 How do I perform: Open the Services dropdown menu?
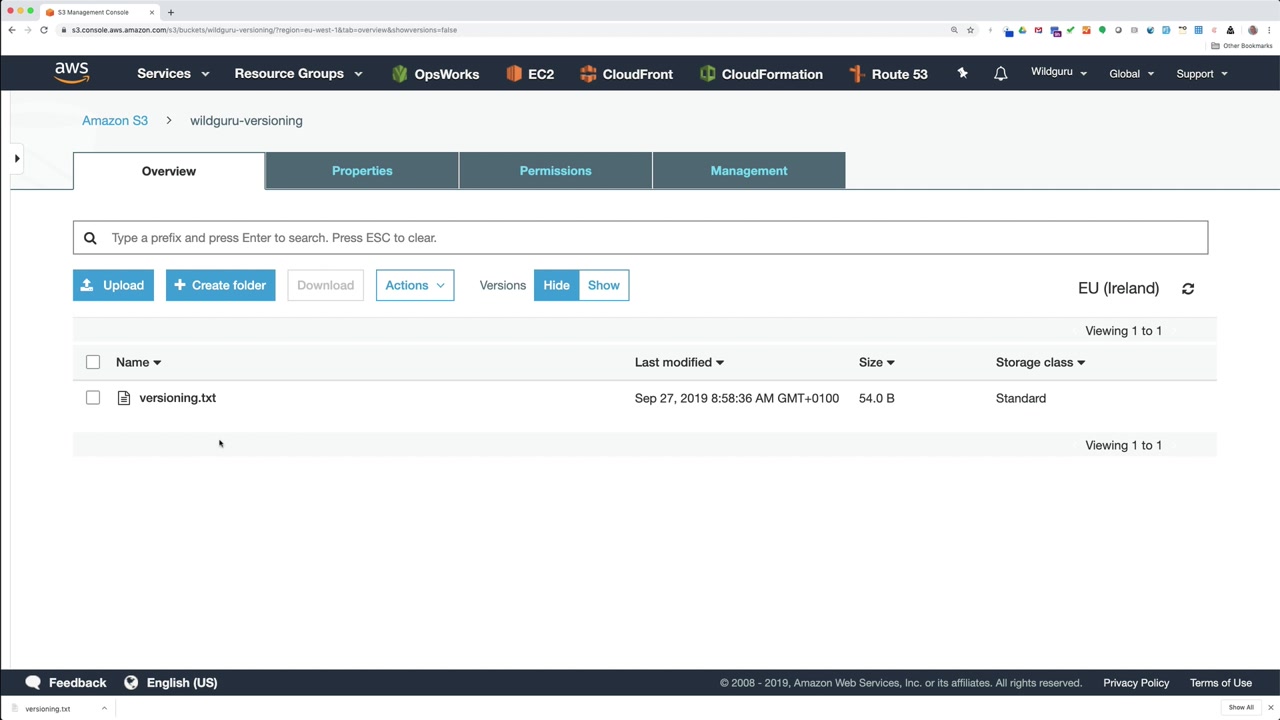173,74
